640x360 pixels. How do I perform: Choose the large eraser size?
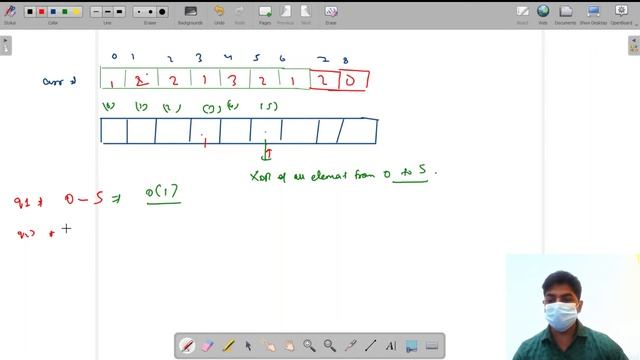[162, 12]
